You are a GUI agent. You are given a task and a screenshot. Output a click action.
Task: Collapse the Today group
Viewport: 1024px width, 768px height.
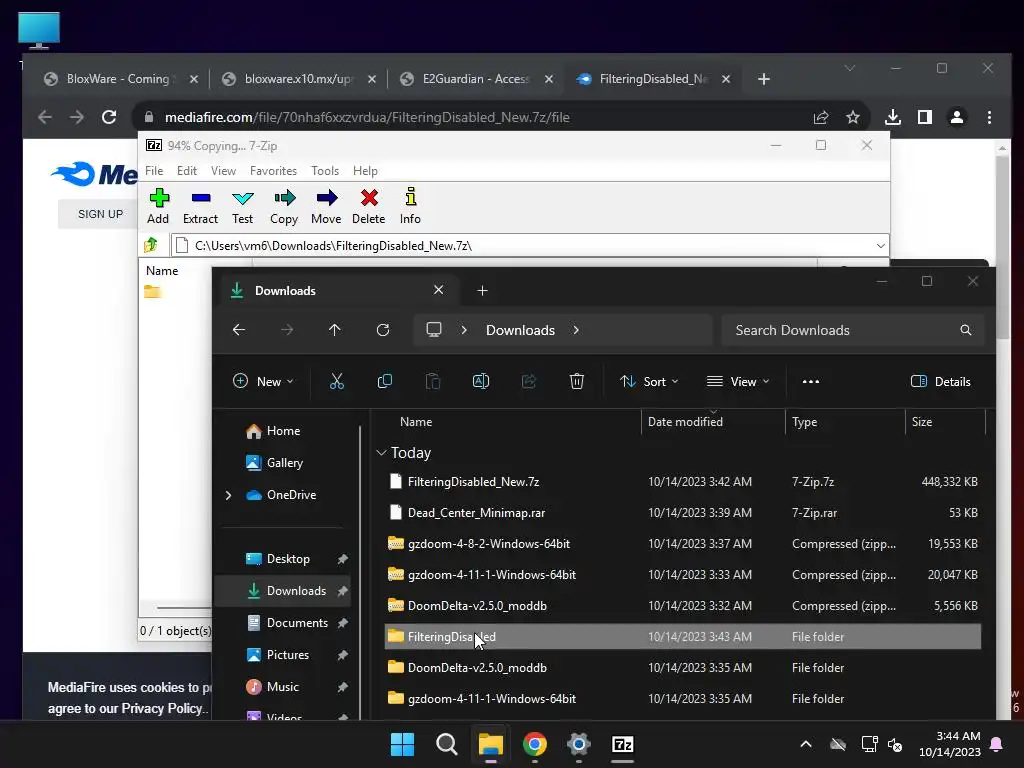point(381,453)
